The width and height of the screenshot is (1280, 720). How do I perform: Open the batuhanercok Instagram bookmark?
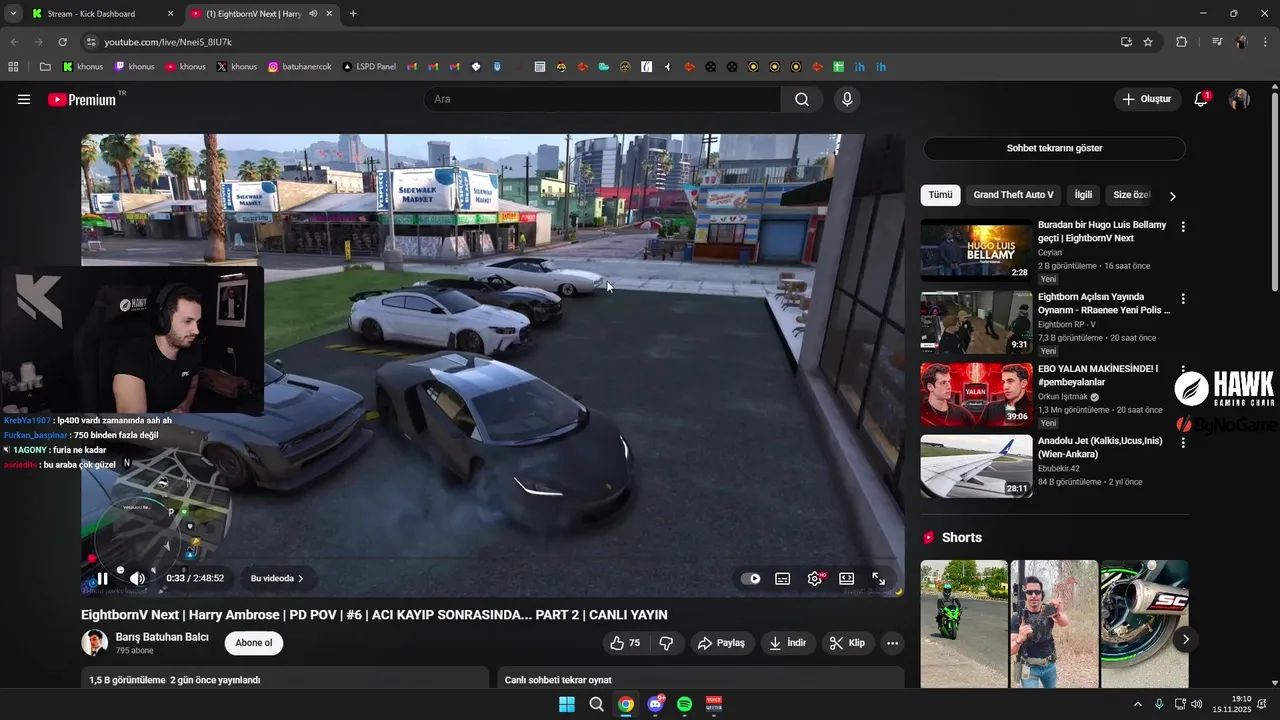pyautogui.click(x=300, y=67)
